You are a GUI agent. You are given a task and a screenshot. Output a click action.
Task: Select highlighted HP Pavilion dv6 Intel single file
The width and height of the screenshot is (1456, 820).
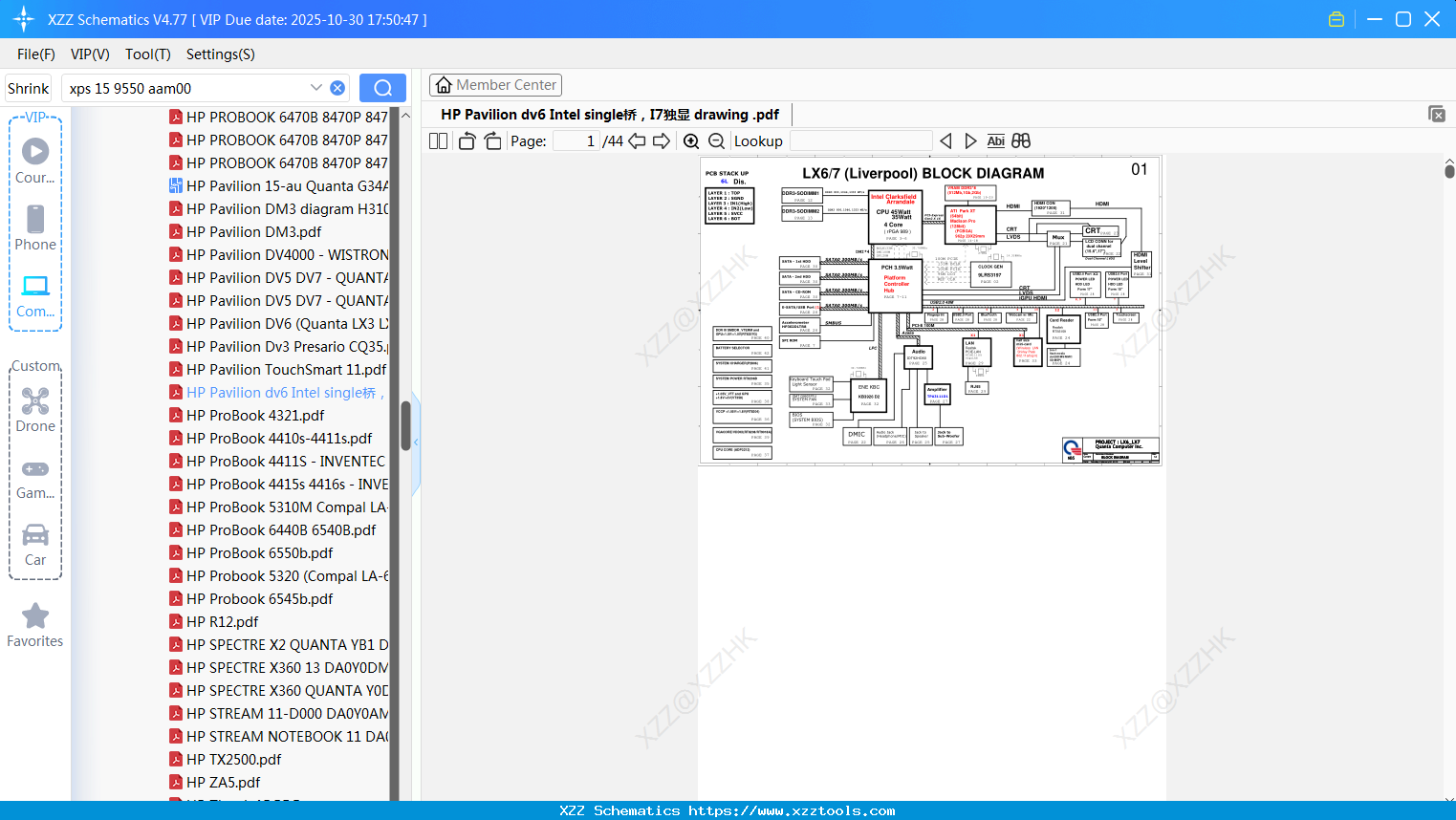pos(278,393)
